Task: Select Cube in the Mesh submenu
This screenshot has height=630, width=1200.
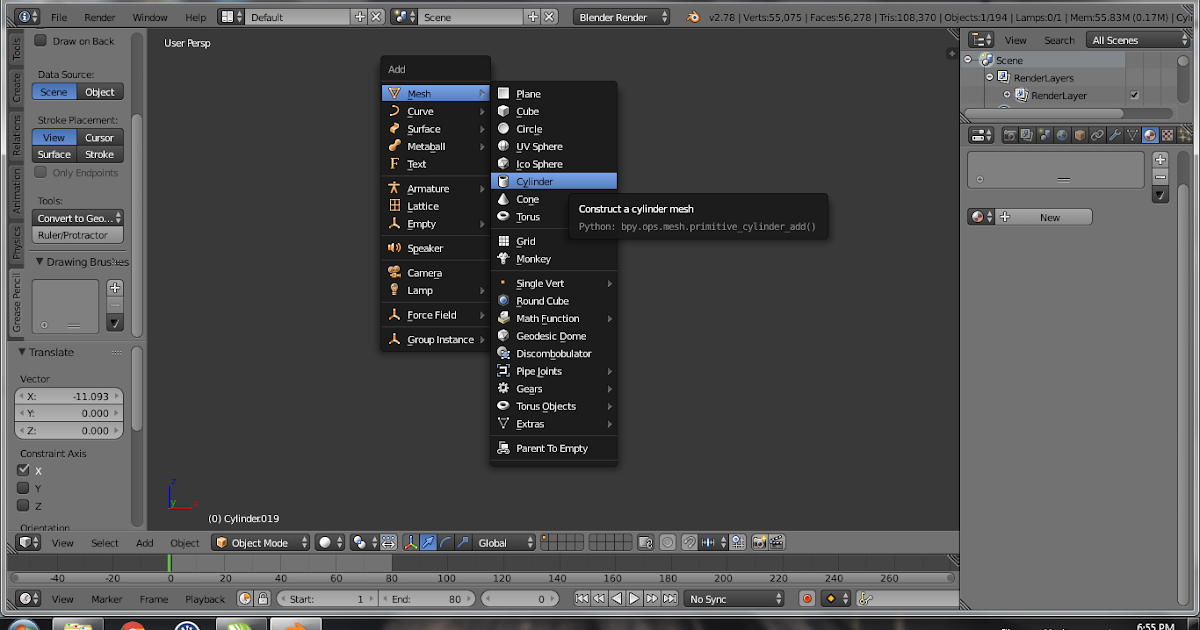Action: (553, 111)
